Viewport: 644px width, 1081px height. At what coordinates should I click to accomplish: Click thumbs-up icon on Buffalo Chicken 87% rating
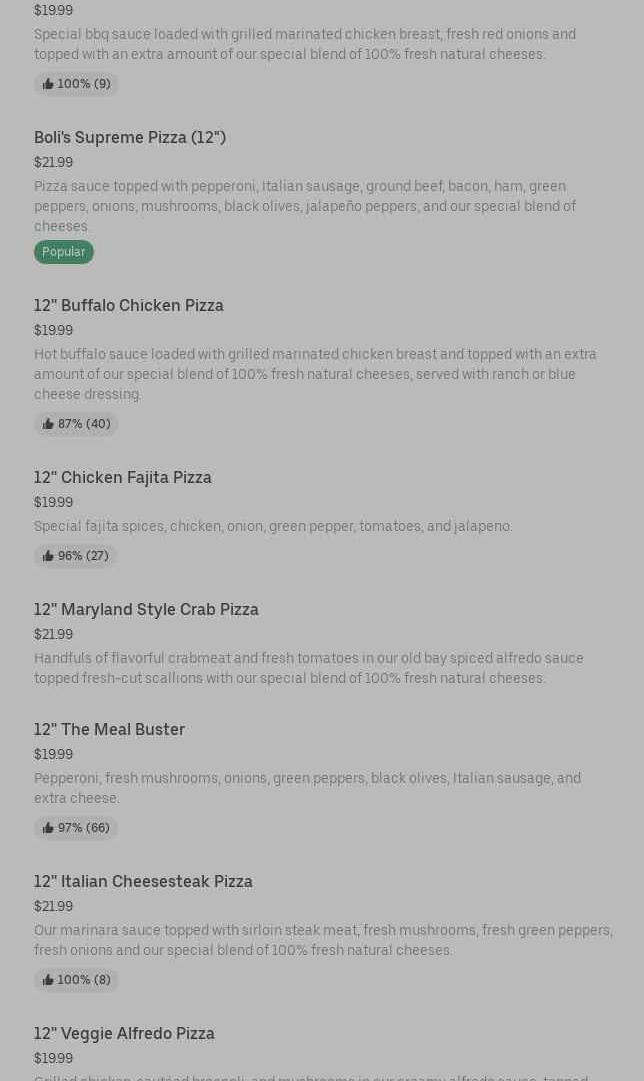coord(48,425)
